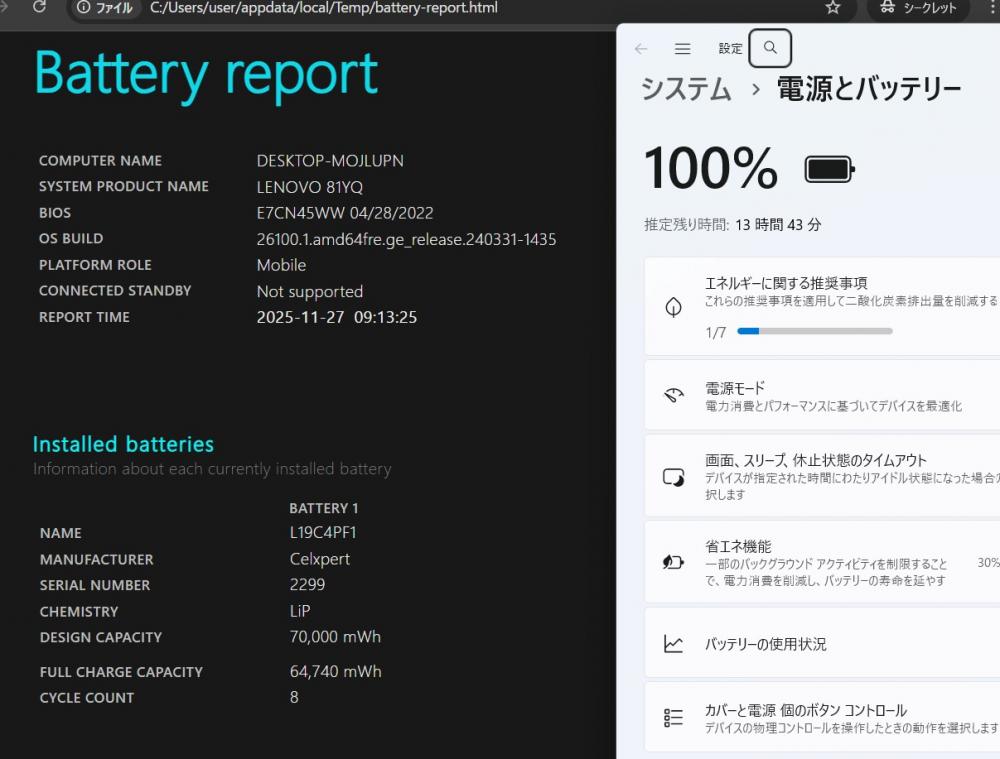
Task: Click the address bar battery-report.html URL
Action: pos(323,8)
